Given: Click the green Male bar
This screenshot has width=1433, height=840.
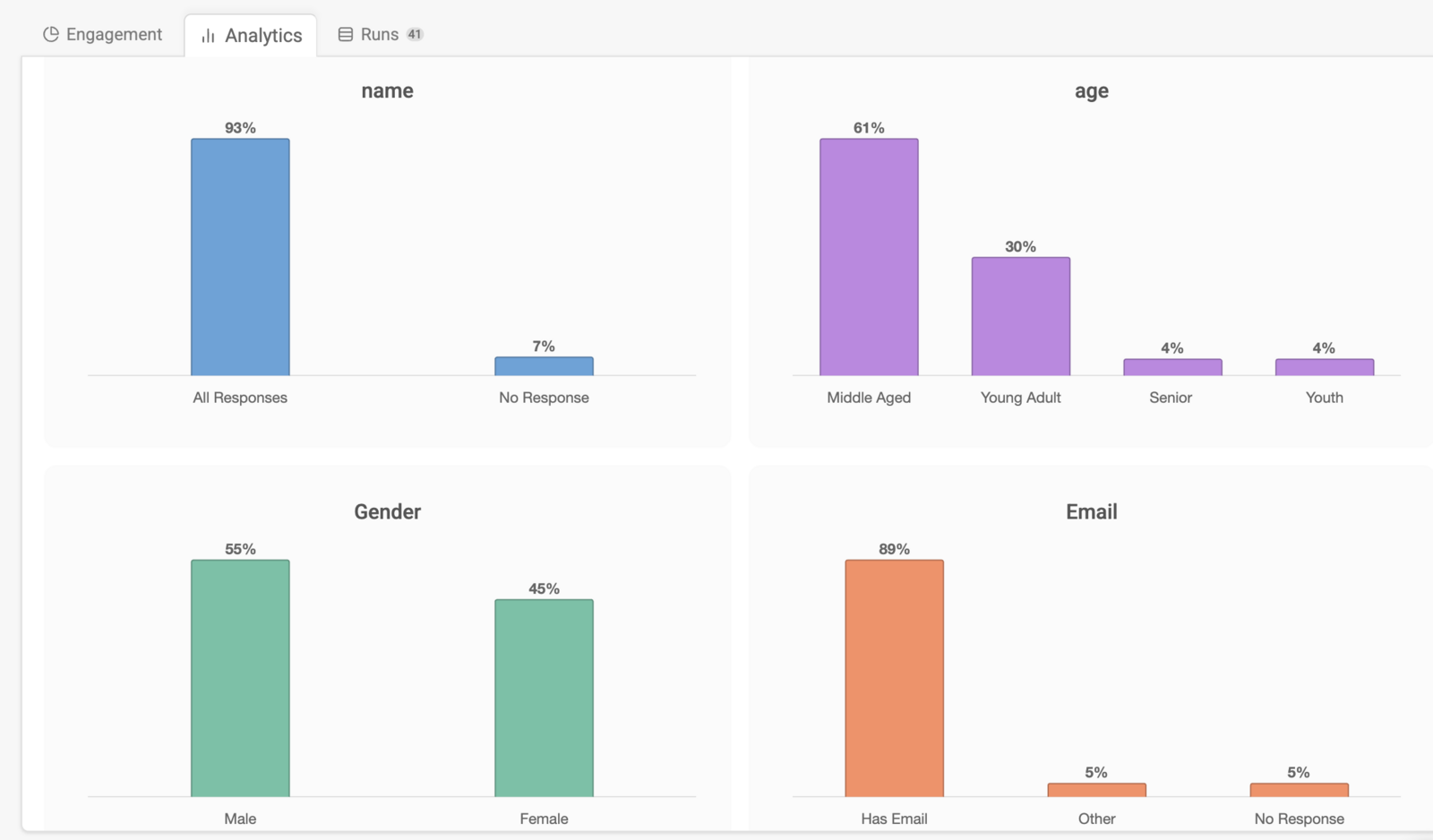Looking at the screenshot, I should (240, 678).
